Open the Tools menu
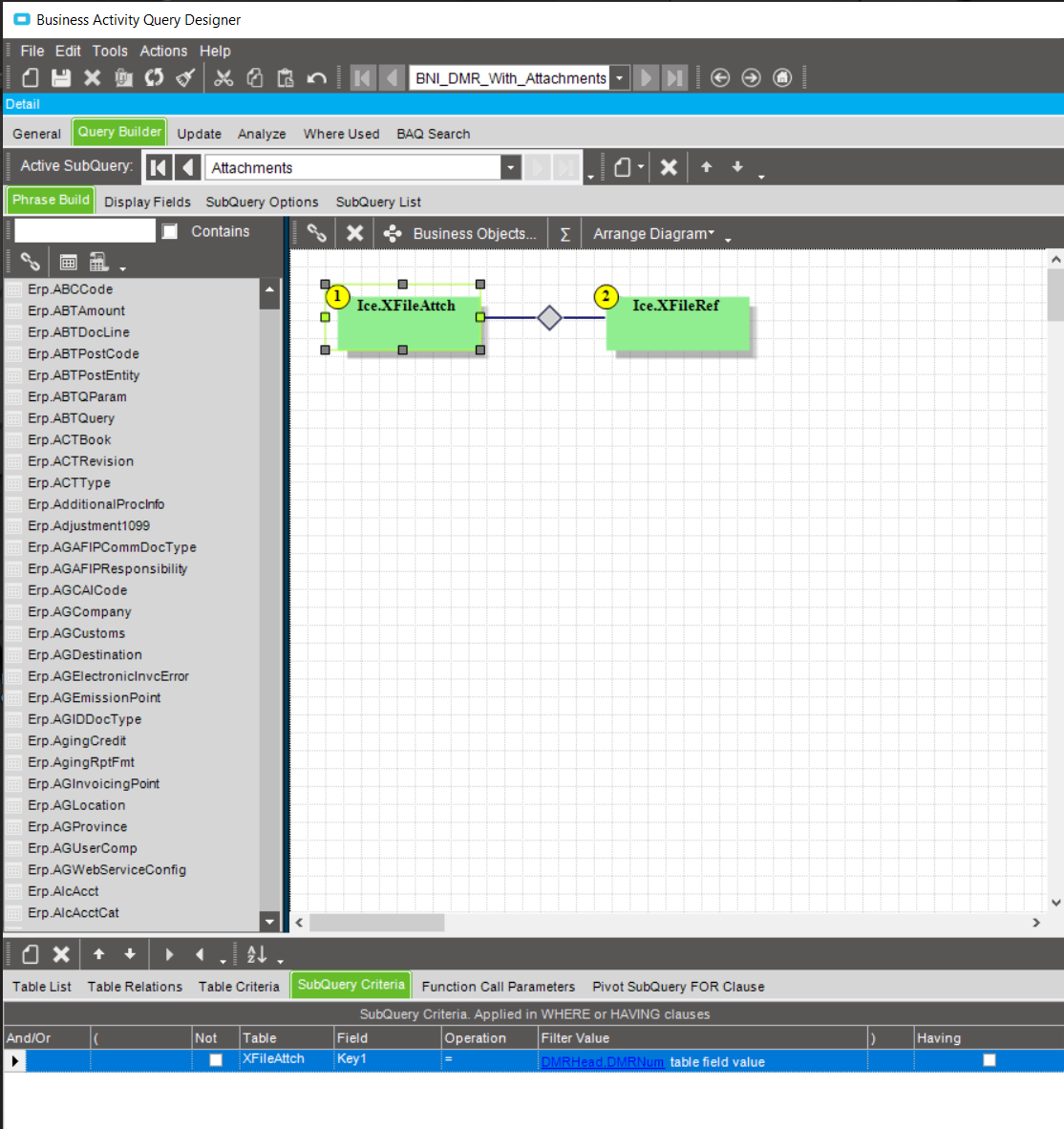 click(110, 52)
